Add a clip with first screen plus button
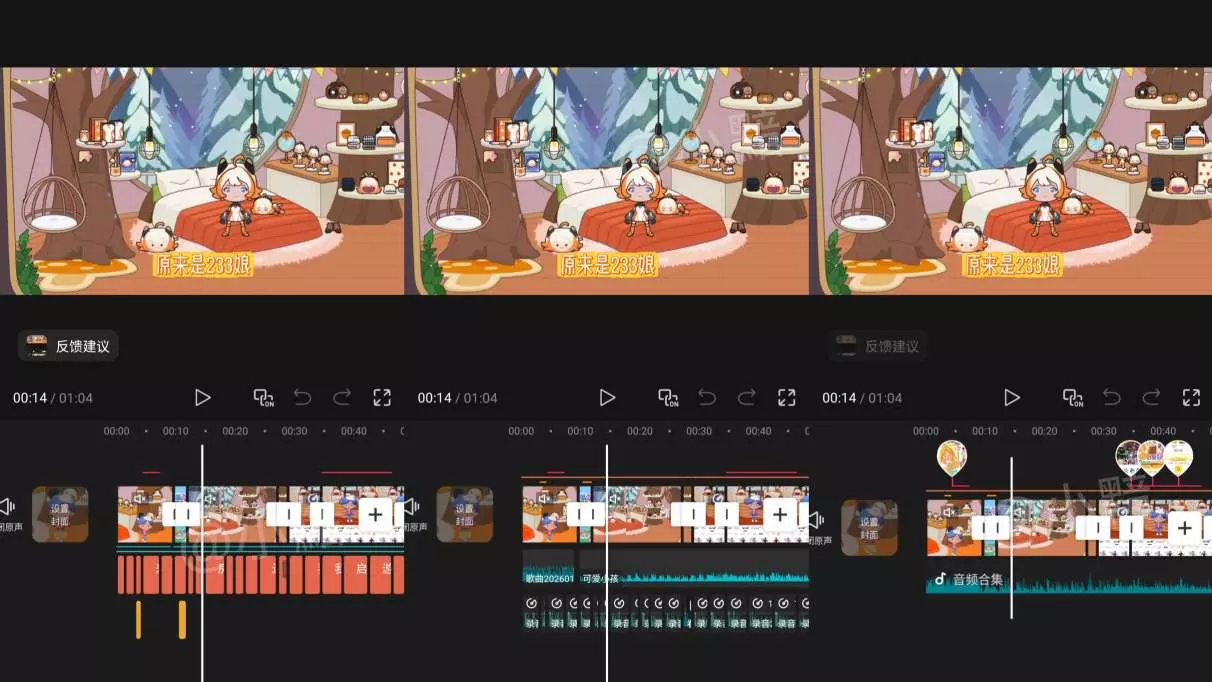The image size is (1212, 682). pyautogui.click(x=375, y=514)
